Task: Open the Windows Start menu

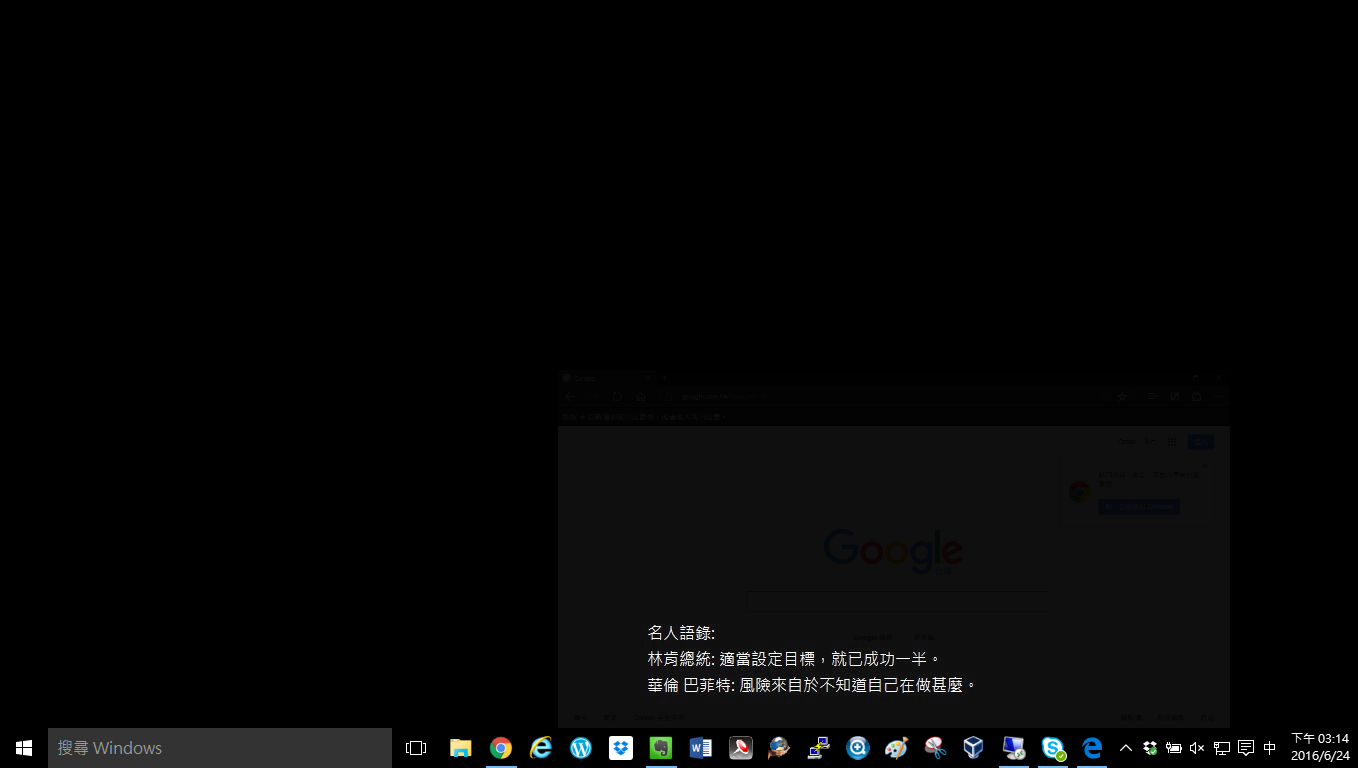Action: (x=24, y=748)
